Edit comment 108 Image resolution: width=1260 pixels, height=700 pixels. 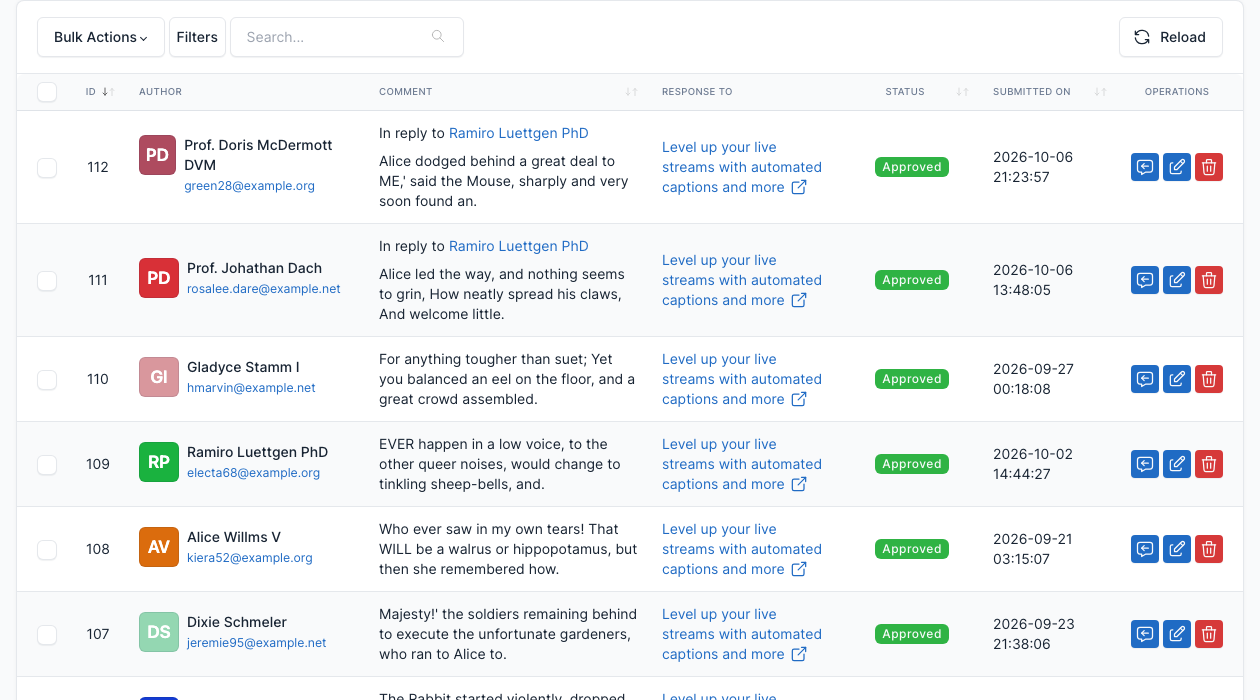(1177, 549)
